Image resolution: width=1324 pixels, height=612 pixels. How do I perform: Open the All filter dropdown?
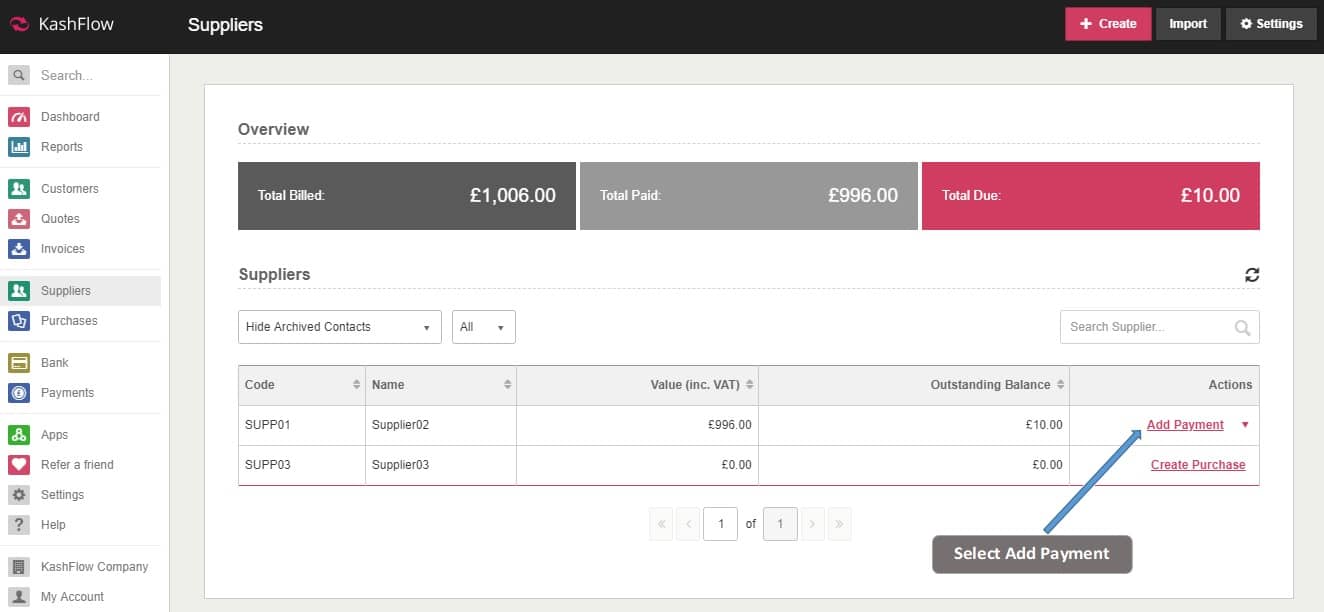pyautogui.click(x=483, y=327)
